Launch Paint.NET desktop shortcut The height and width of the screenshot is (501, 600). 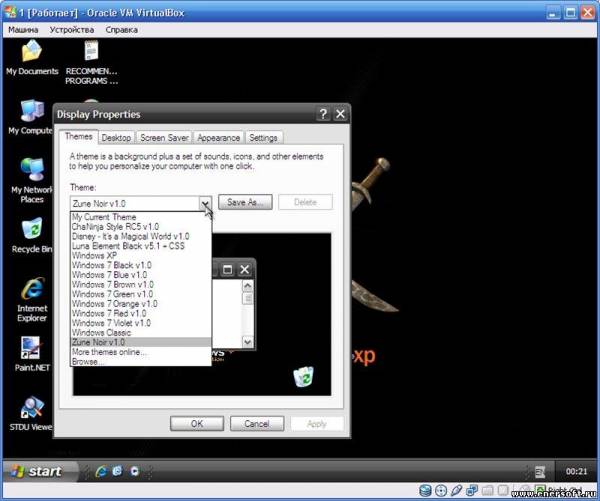click(32, 354)
